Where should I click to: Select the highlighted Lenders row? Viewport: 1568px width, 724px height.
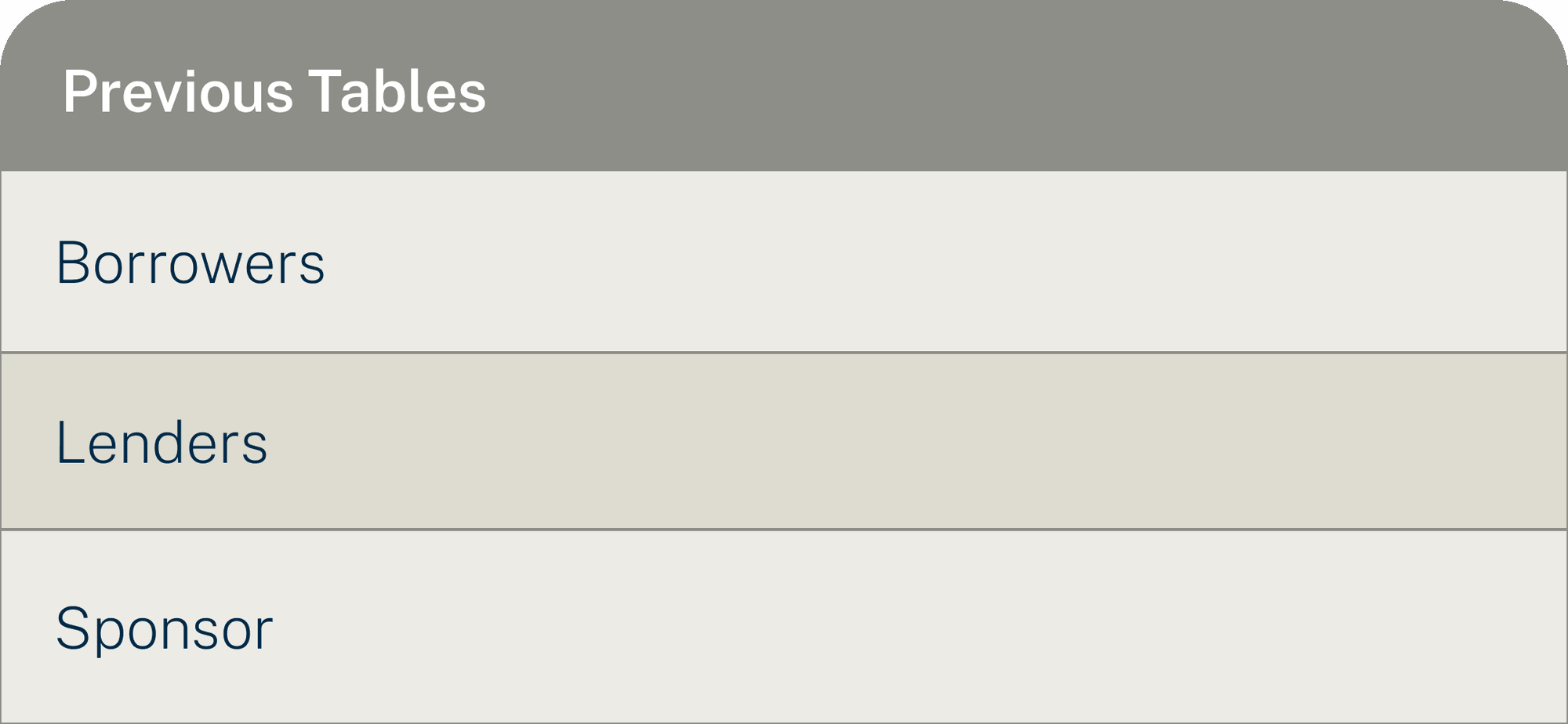(x=784, y=442)
